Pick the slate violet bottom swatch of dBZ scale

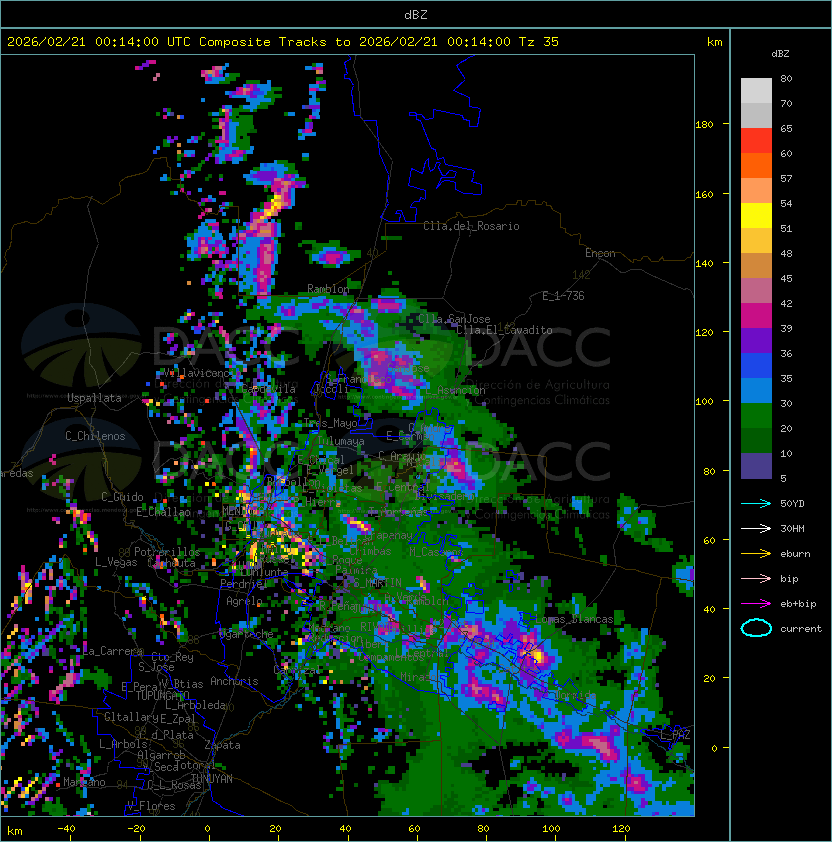point(756,466)
